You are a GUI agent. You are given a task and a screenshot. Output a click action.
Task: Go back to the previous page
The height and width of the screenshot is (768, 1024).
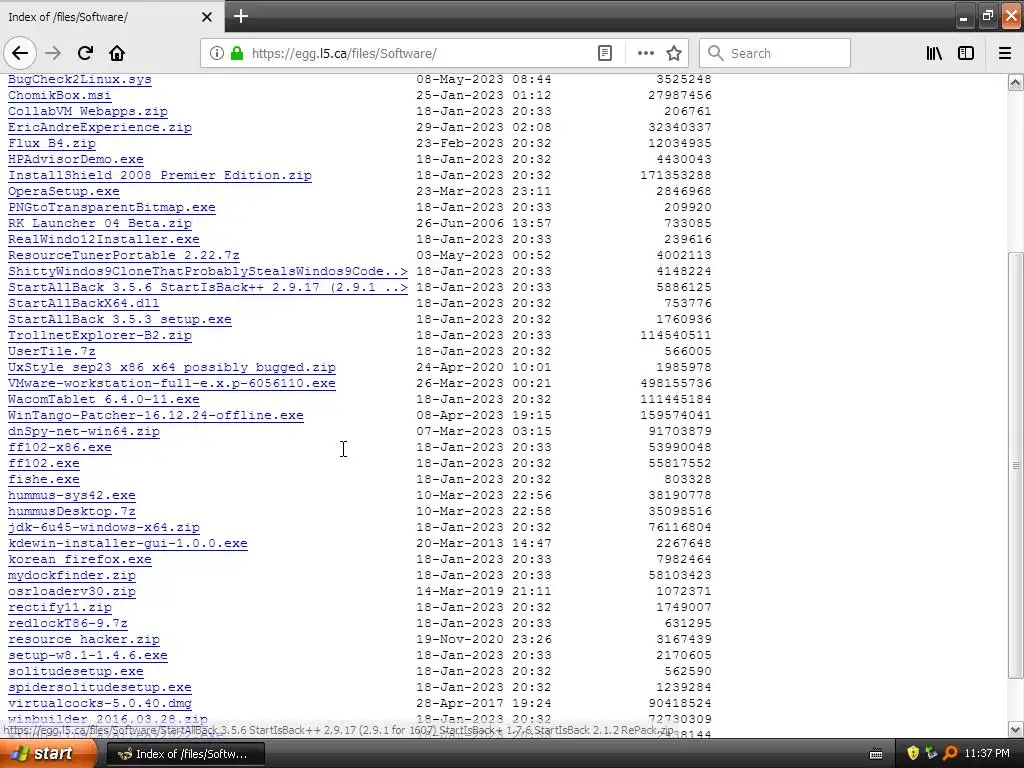(x=20, y=54)
